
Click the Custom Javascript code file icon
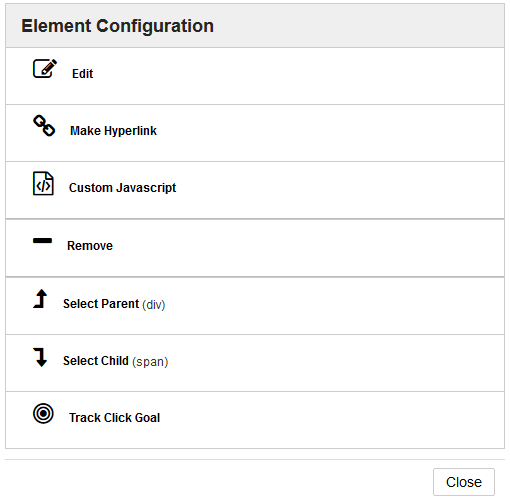(43, 183)
